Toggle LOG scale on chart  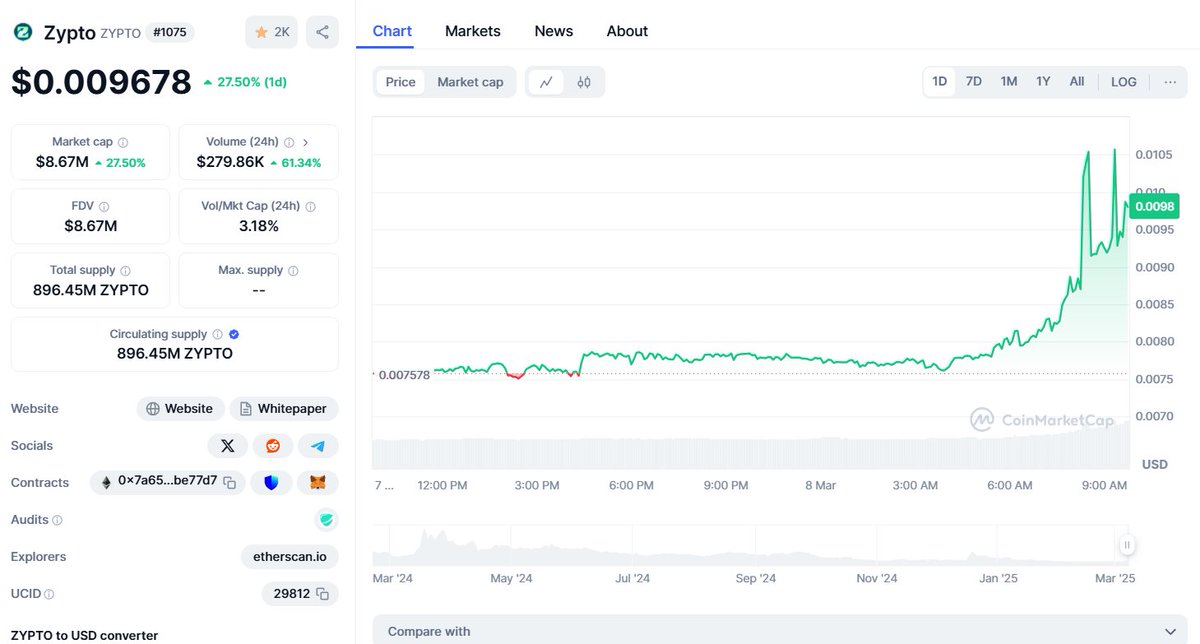click(1124, 82)
